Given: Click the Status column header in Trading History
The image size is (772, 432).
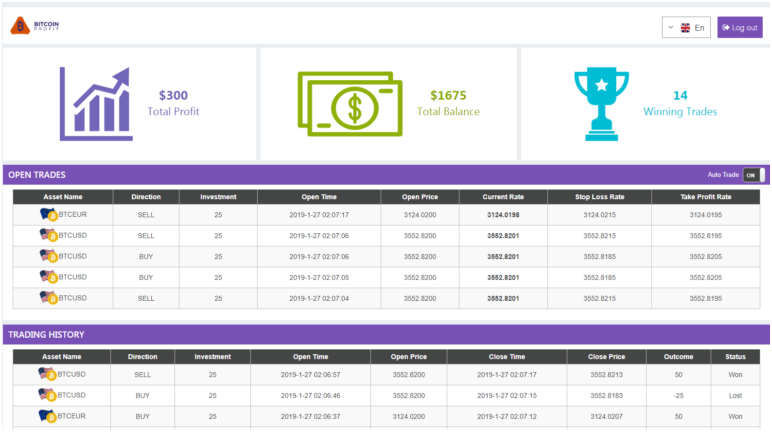Looking at the screenshot, I should [x=735, y=356].
